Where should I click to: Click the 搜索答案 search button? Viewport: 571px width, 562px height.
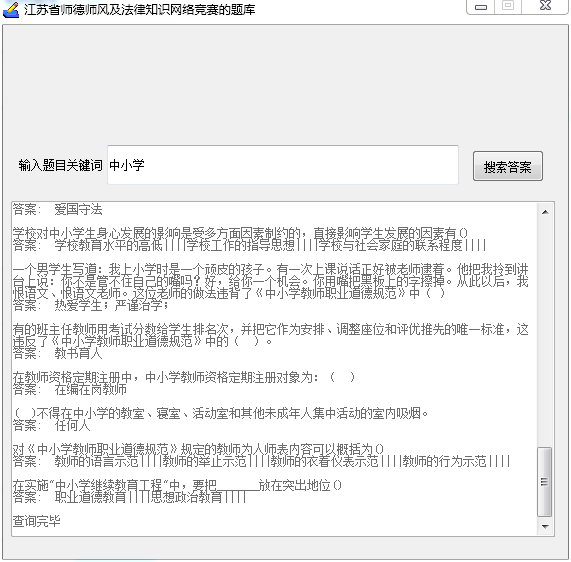click(508, 166)
